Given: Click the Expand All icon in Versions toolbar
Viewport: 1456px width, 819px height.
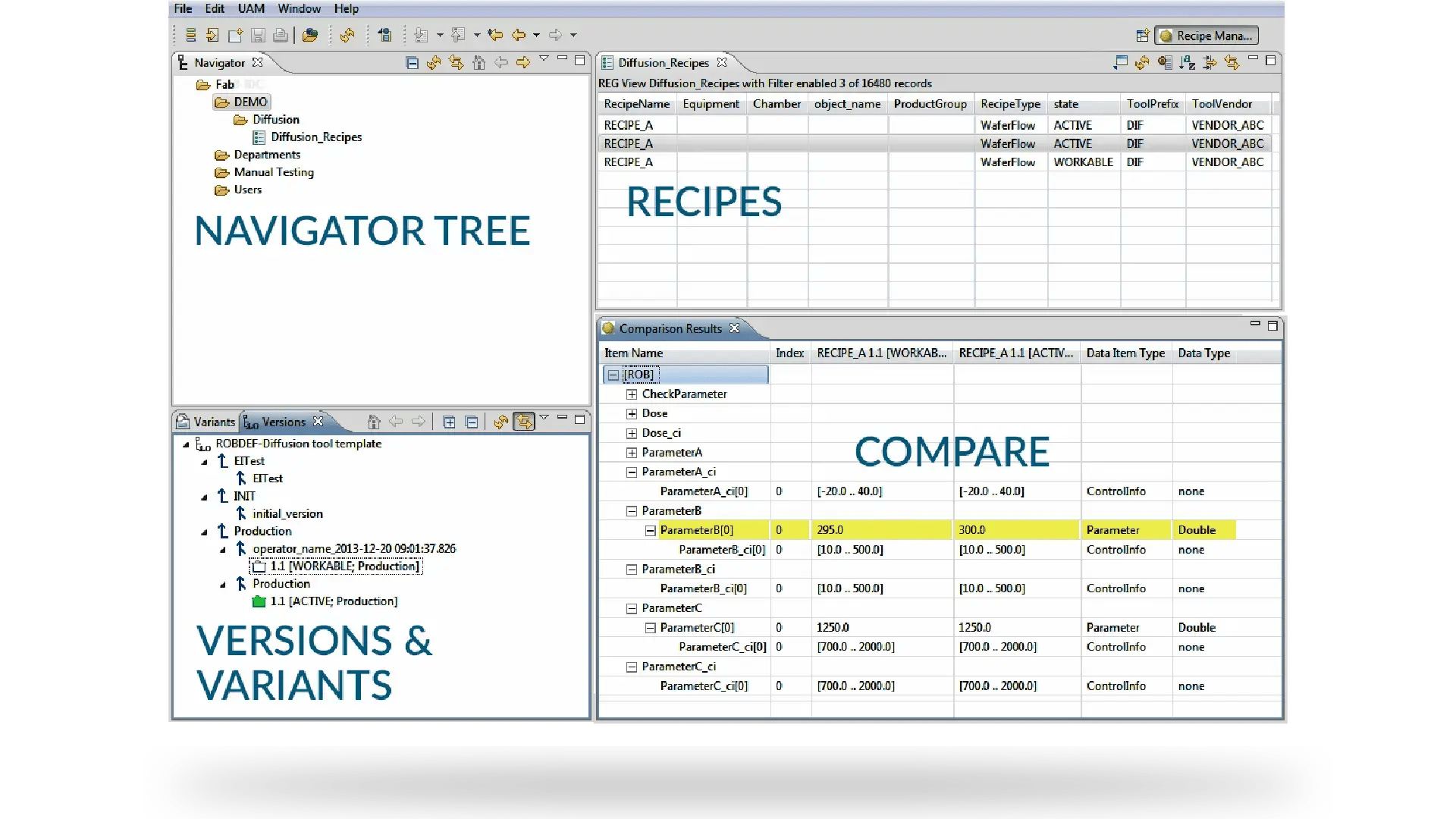Looking at the screenshot, I should point(449,421).
